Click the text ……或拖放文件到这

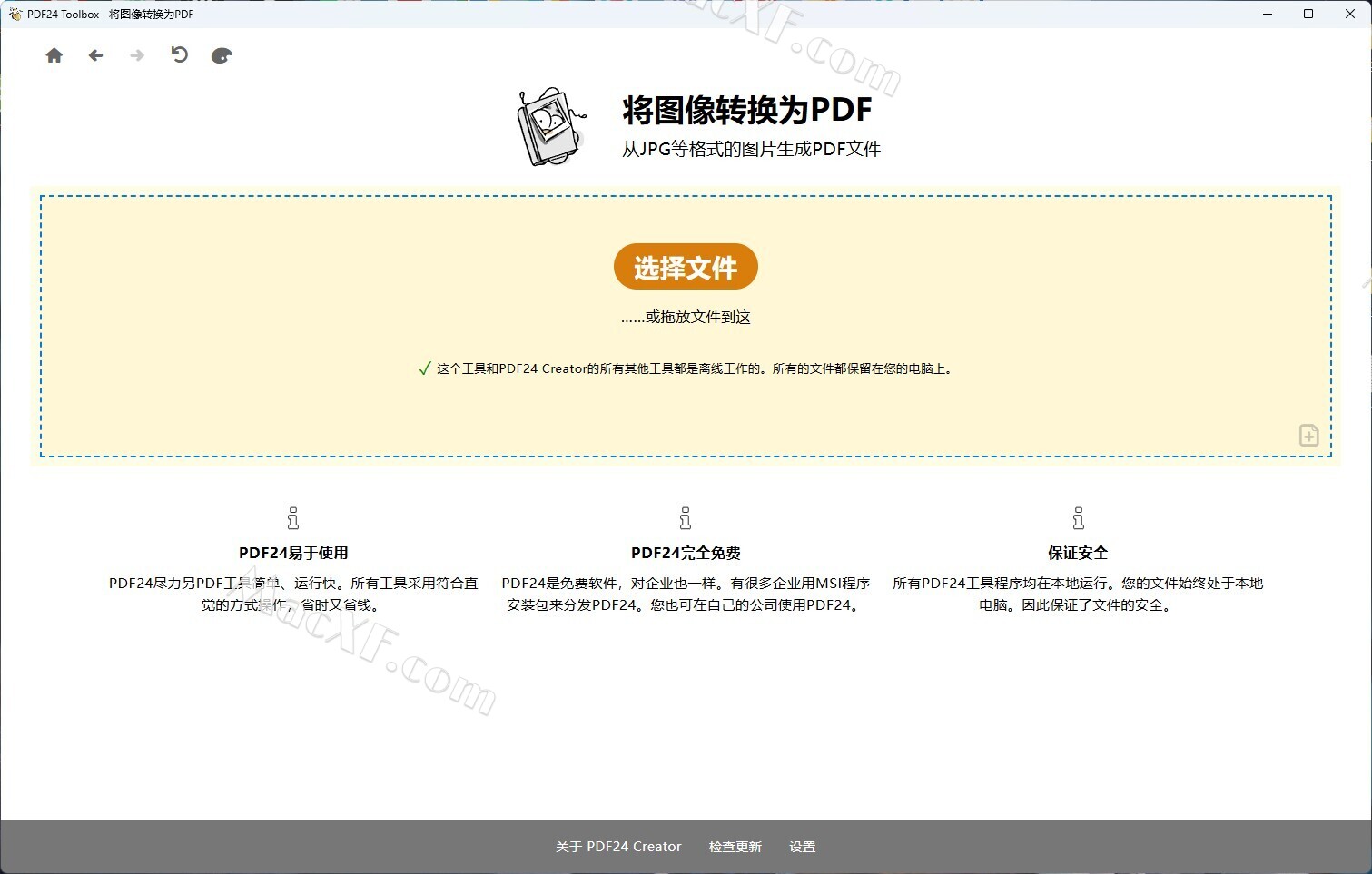(686, 317)
